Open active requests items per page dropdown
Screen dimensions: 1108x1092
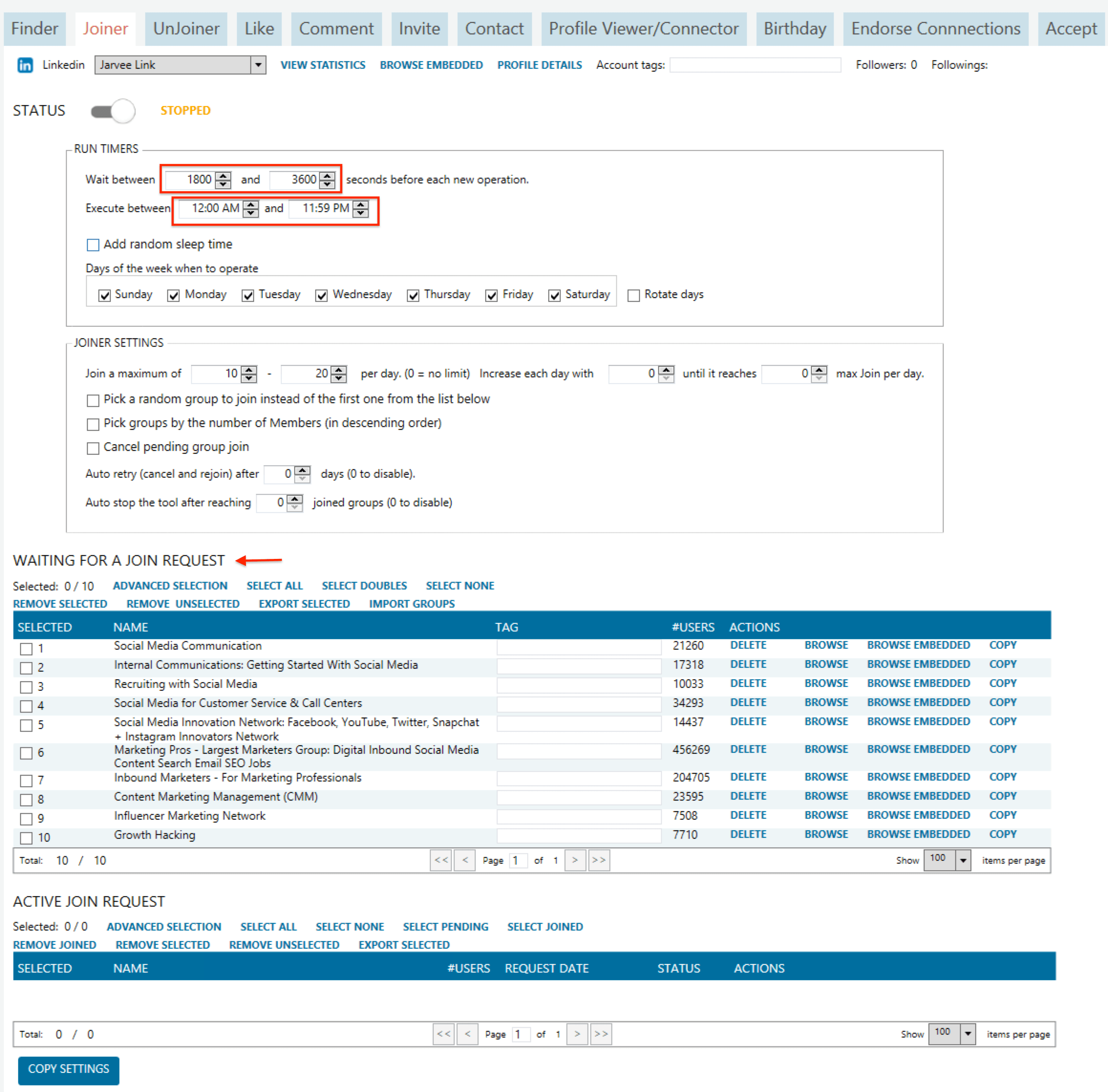tap(968, 1034)
